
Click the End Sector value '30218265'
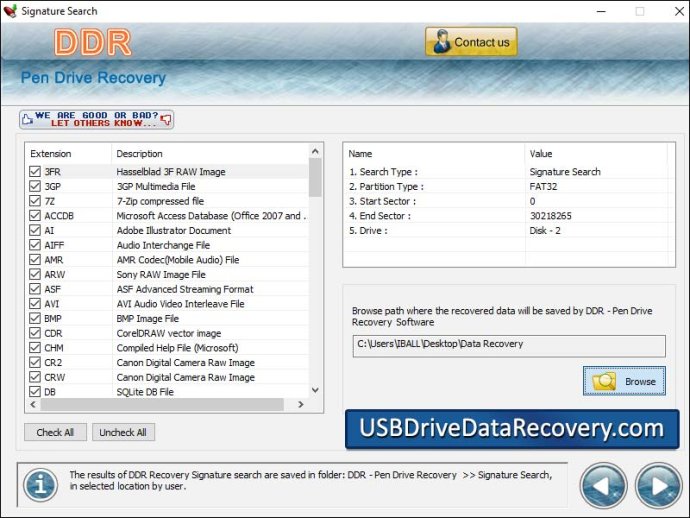pyautogui.click(x=550, y=216)
